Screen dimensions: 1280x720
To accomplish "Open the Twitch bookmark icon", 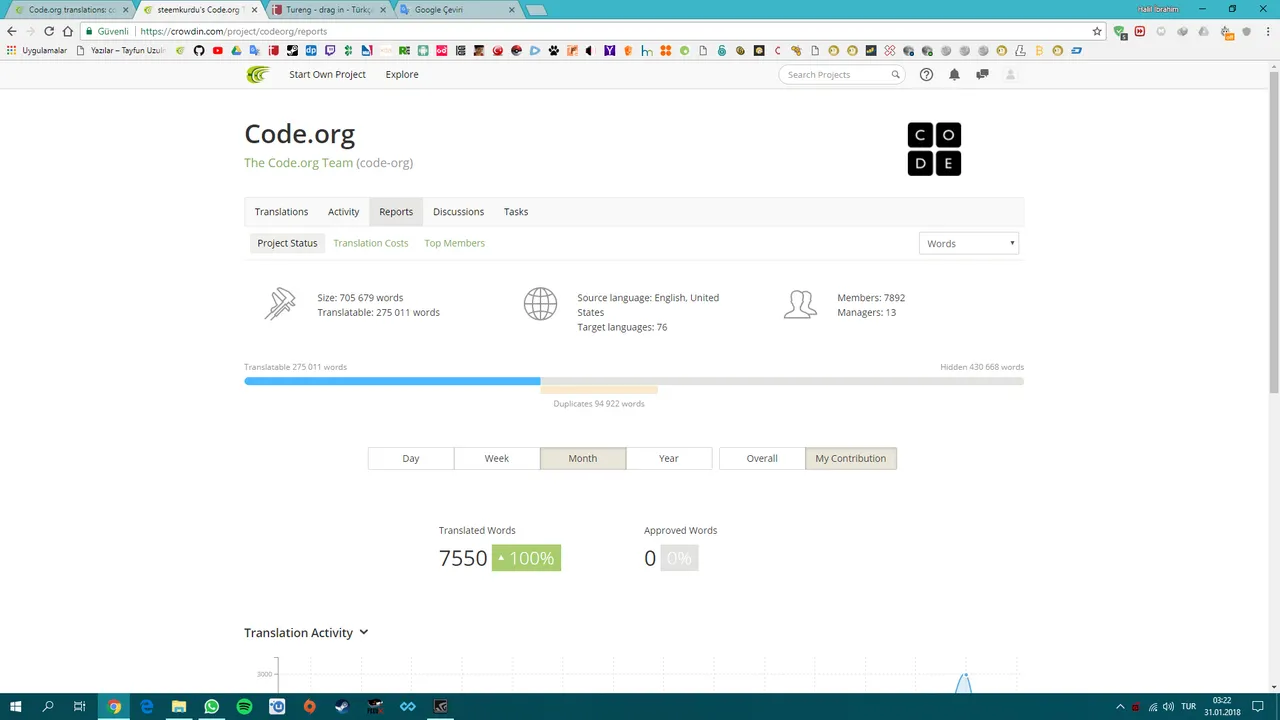I will click(x=330, y=50).
